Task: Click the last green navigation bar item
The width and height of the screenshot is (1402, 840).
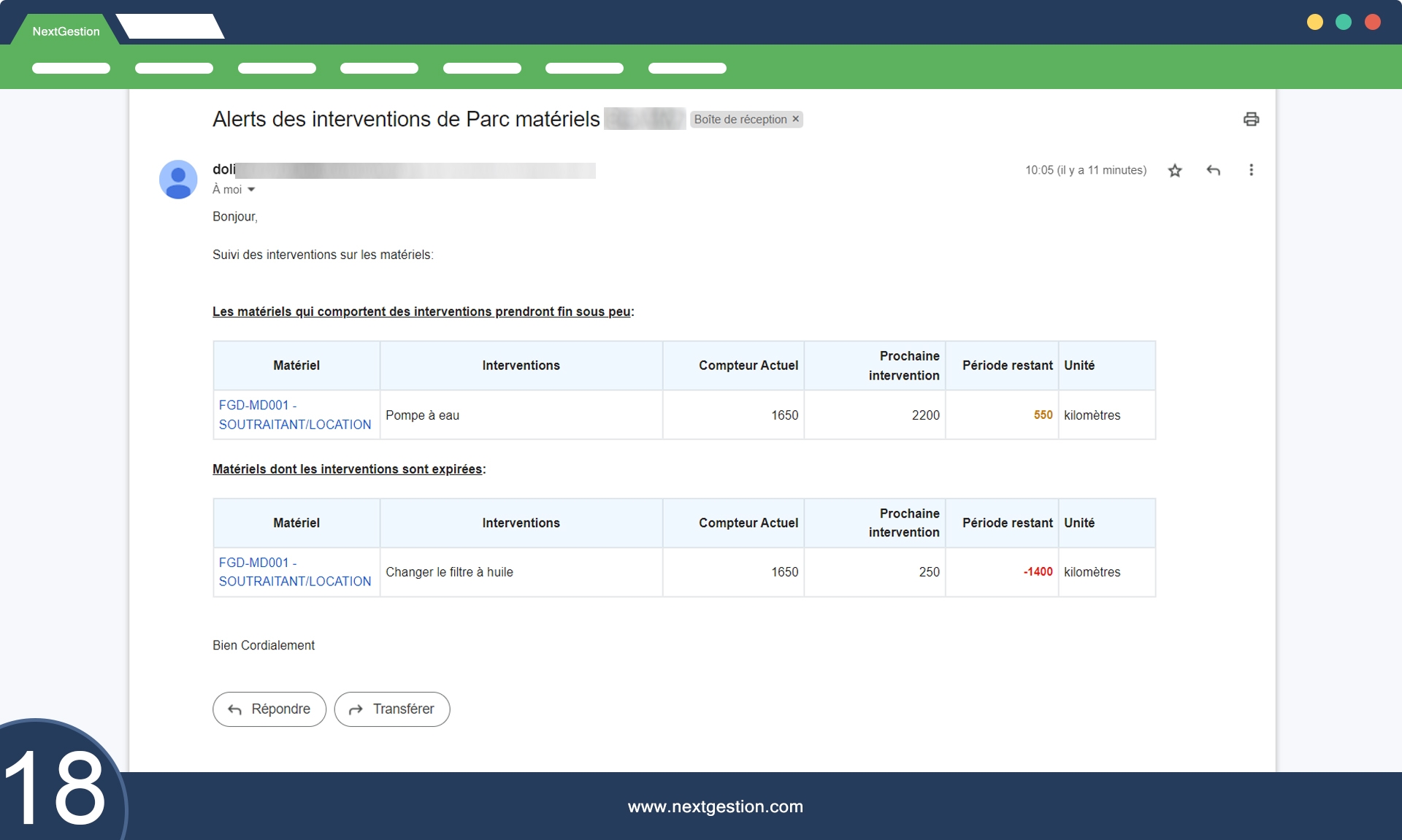Action: (686, 69)
